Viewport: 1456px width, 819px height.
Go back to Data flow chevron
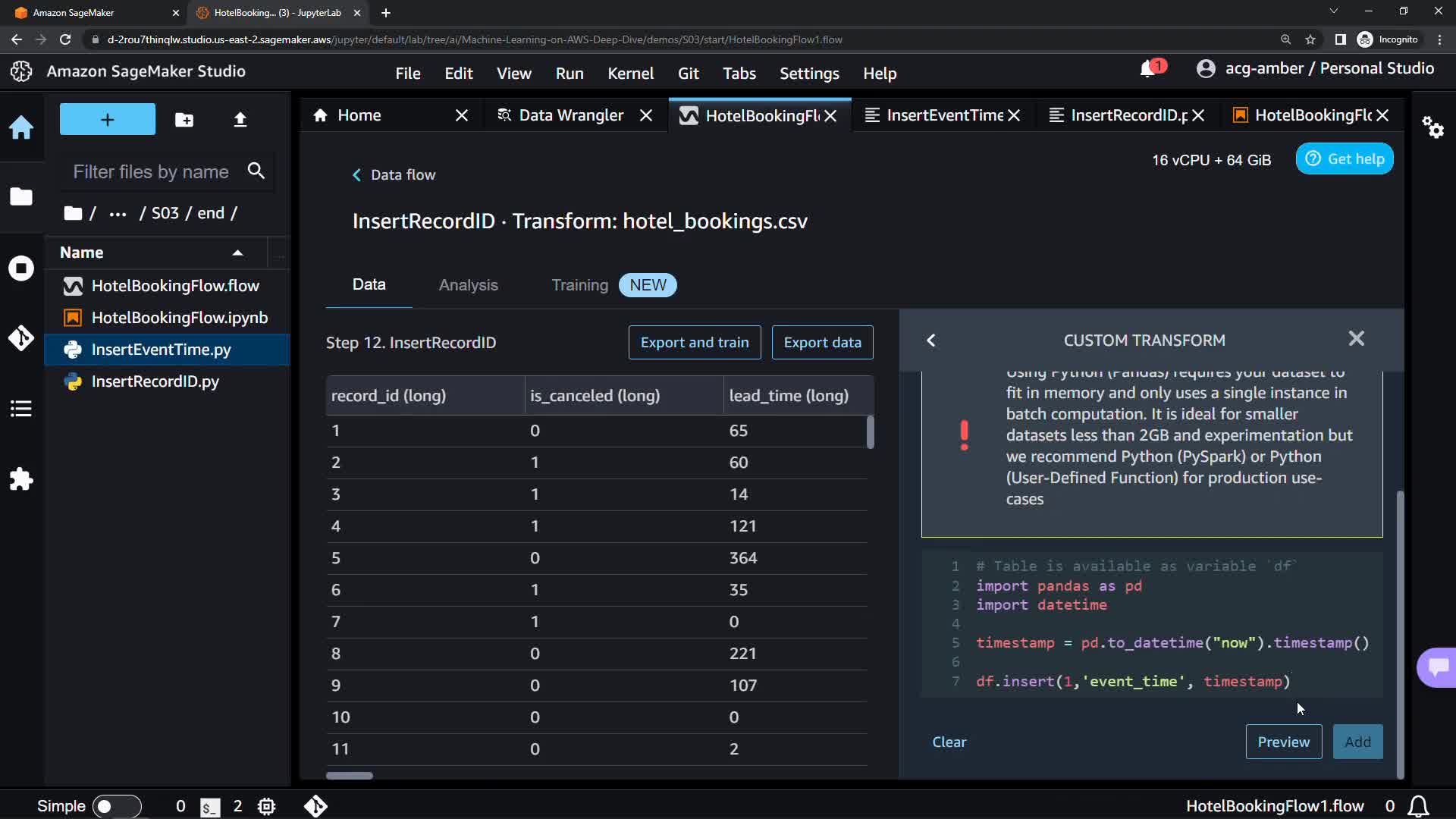pyautogui.click(x=356, y=175)
